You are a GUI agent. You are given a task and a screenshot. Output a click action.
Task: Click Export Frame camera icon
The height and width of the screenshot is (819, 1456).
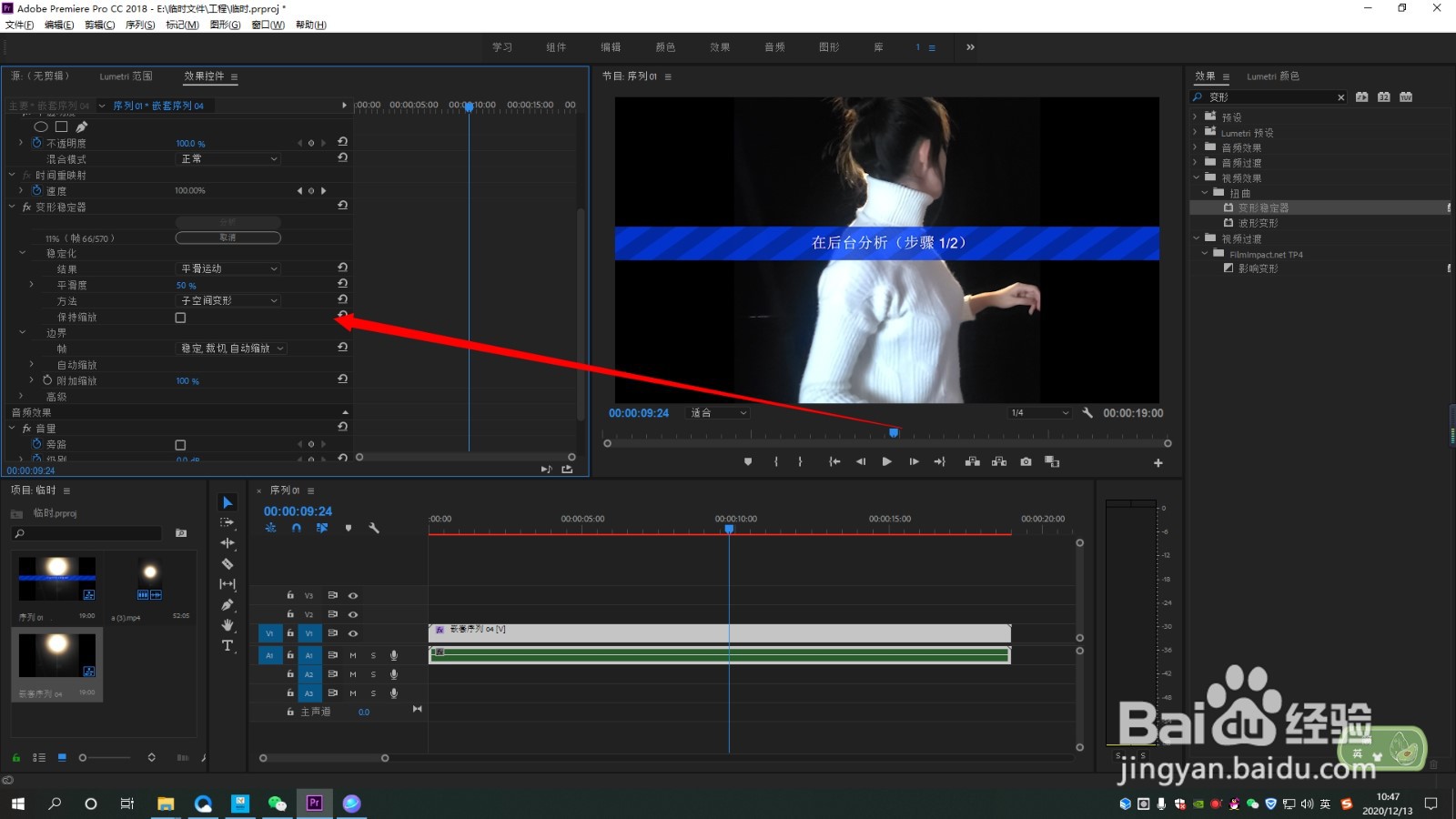click(1026, 462)
